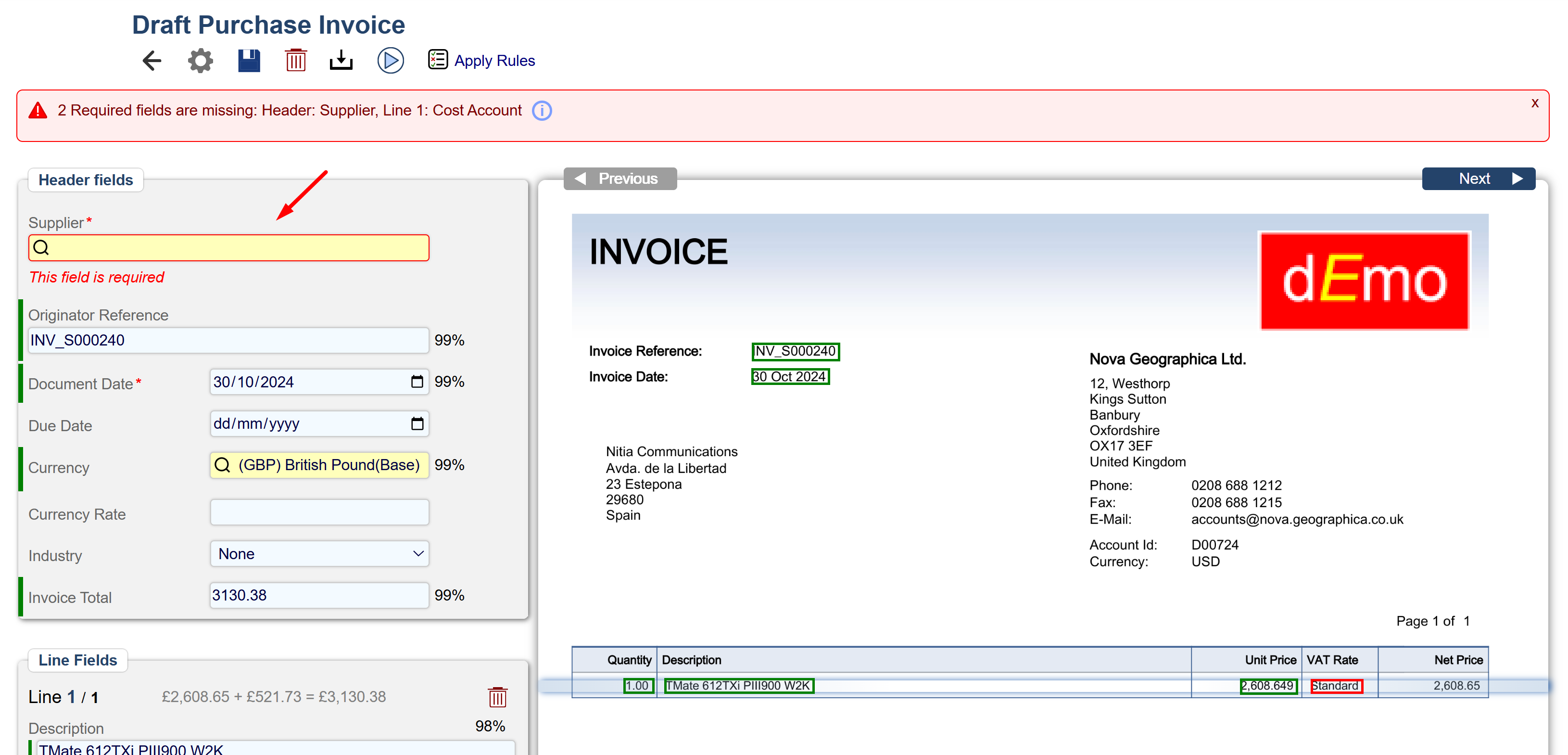The width and height of the screenshot is (1568, 755).
Task: Open the Due Date calendar picker
Action: click(x=417, y=424)
